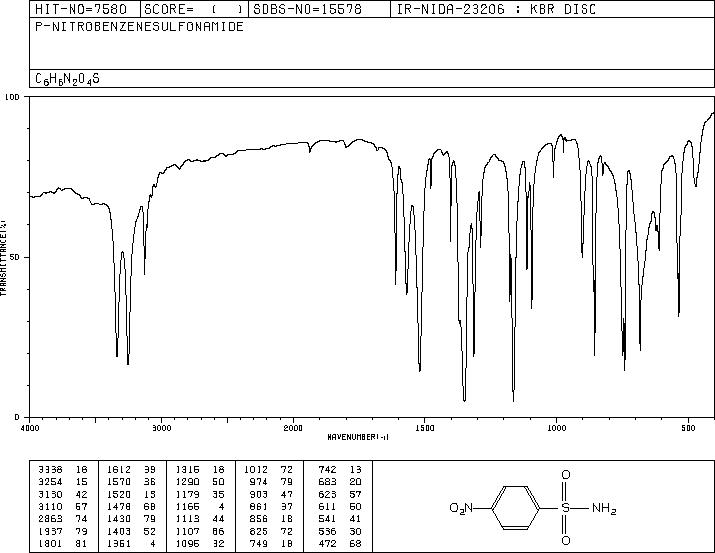Click the benzene ring in the structure
The height and width of the screenshot is (553, 715).
pyautogui.click(x=516, y=507)
